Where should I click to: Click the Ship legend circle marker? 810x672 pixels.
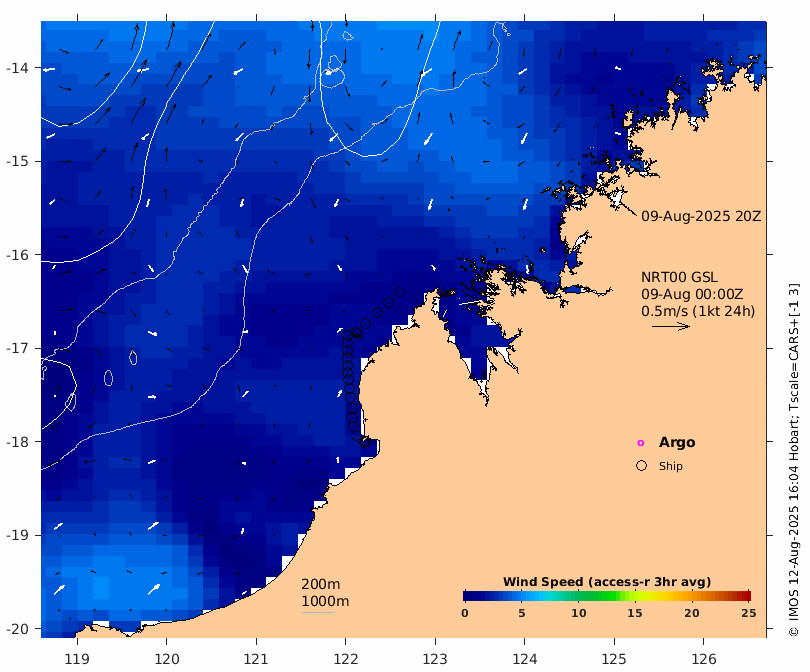click(641, 465)
